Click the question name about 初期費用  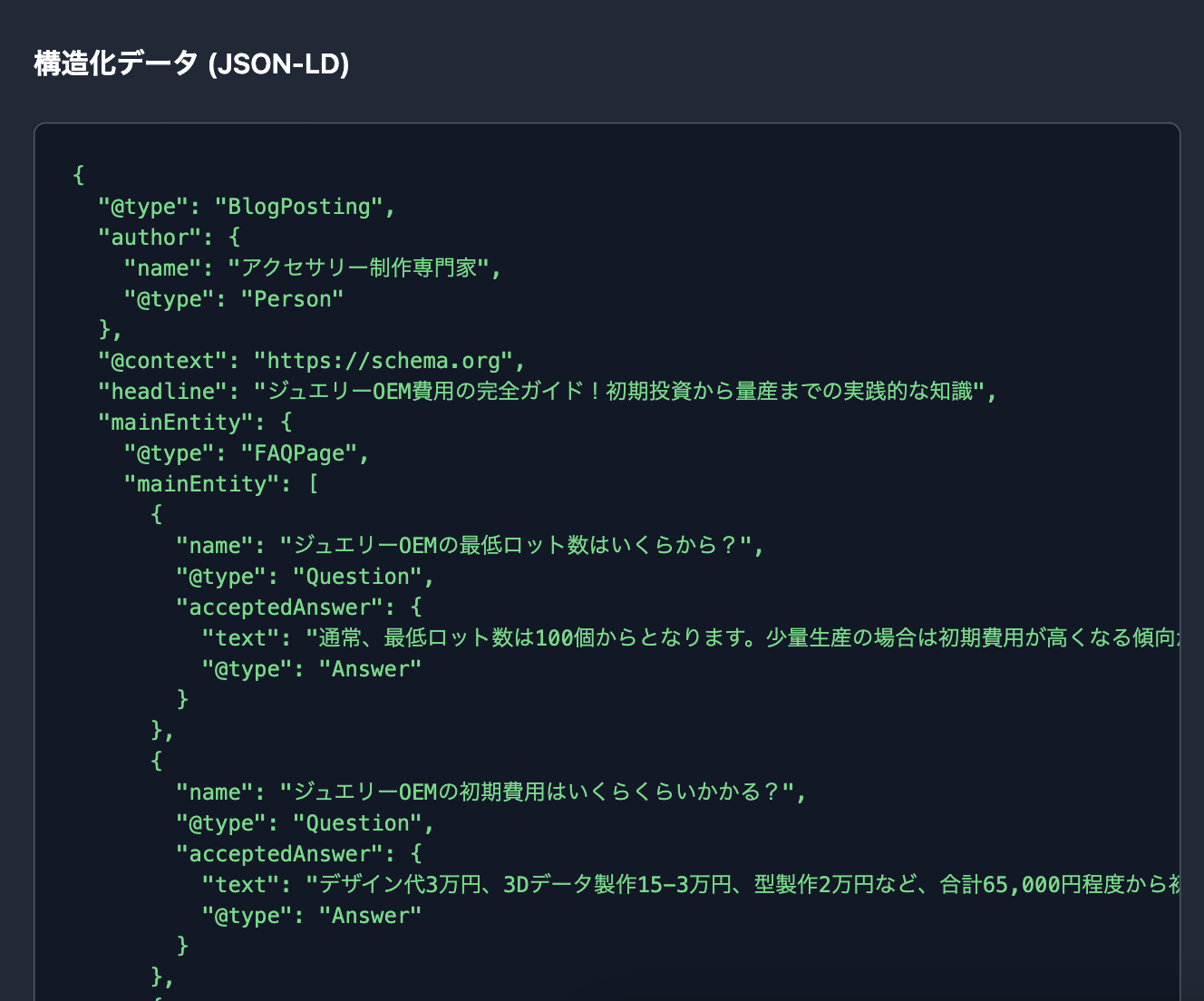point(541,792)
